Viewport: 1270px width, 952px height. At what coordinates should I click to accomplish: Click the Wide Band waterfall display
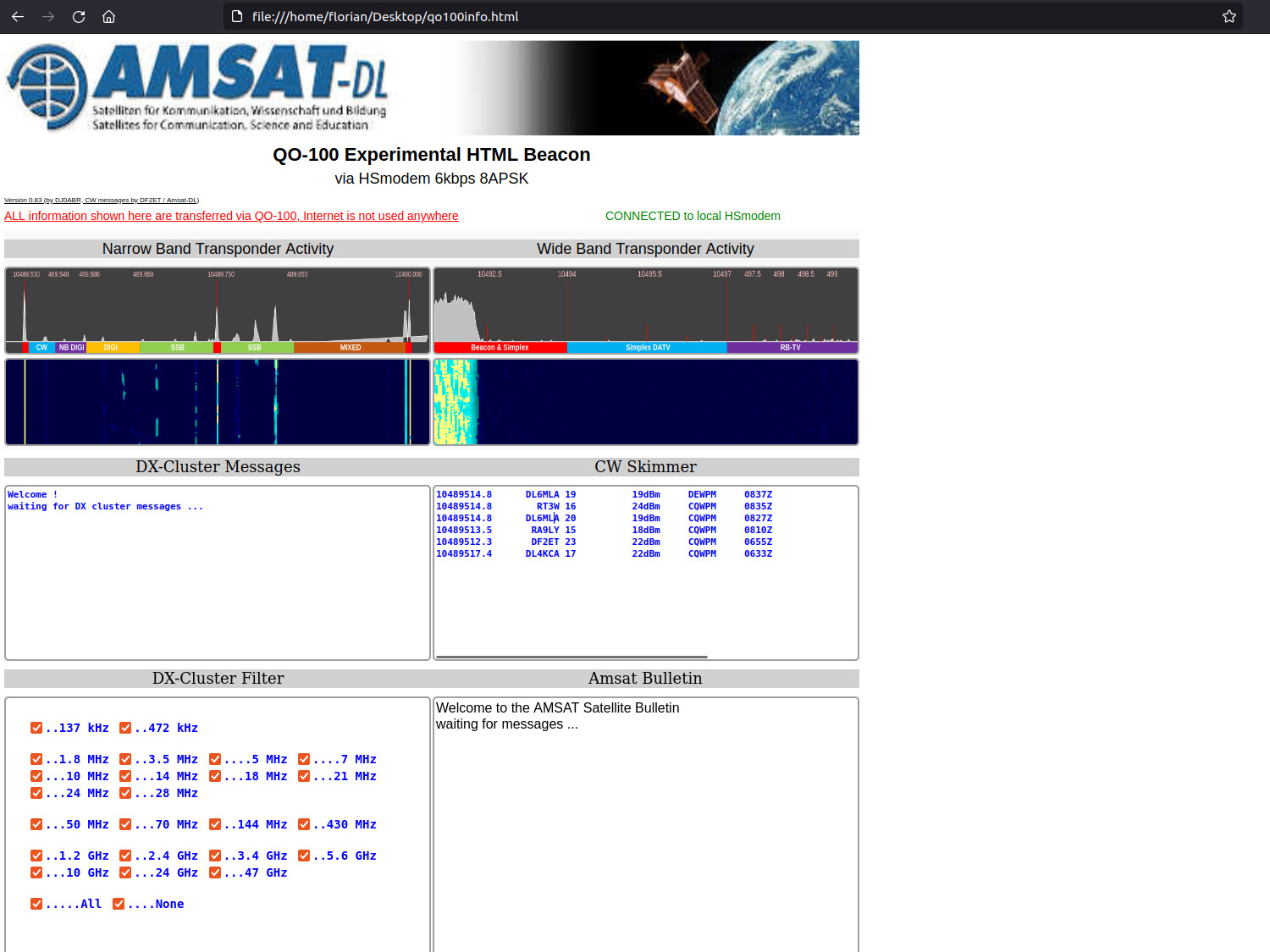pos(646,402)
